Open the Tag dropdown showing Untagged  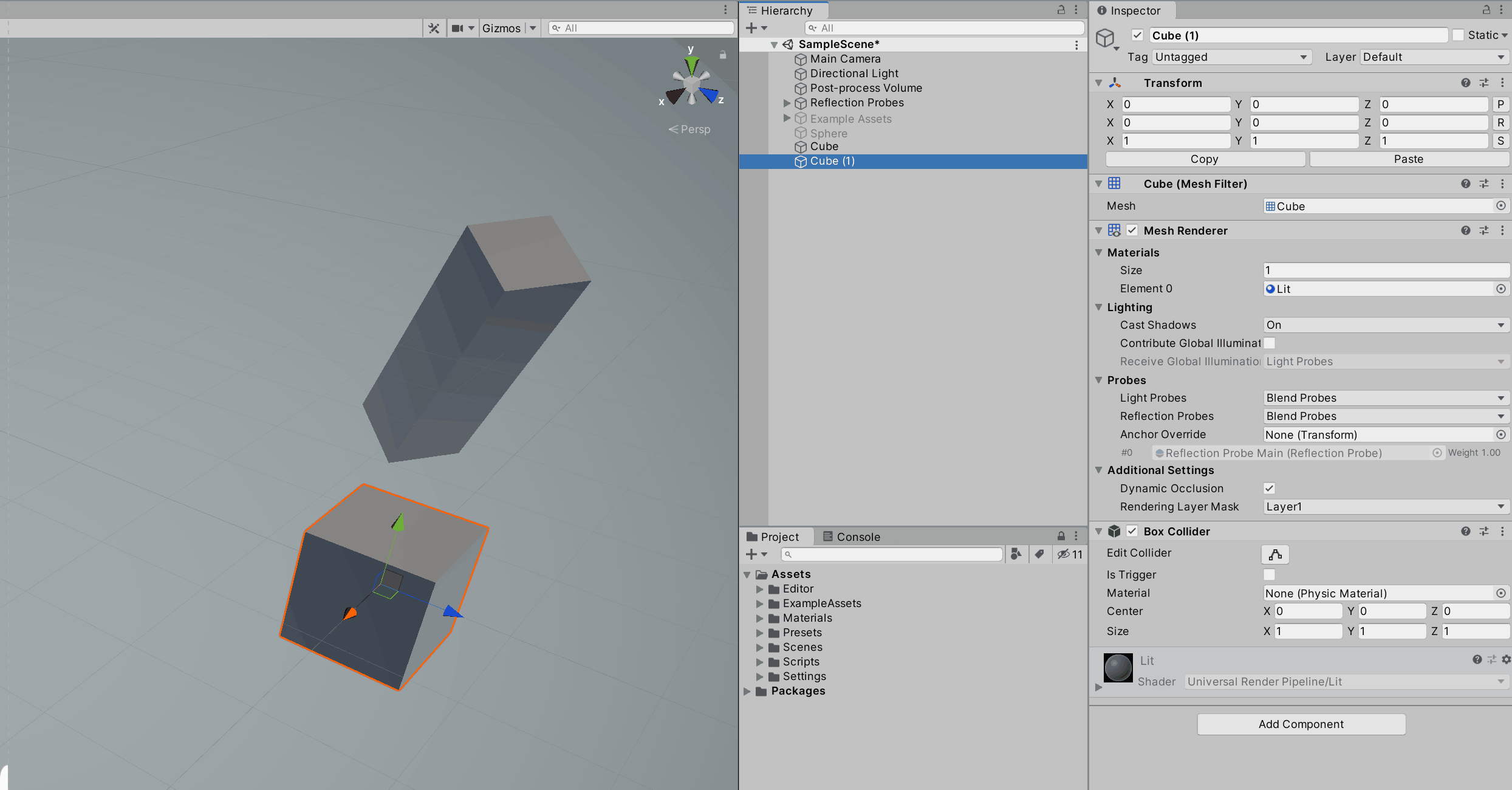tap(1230, 57)
